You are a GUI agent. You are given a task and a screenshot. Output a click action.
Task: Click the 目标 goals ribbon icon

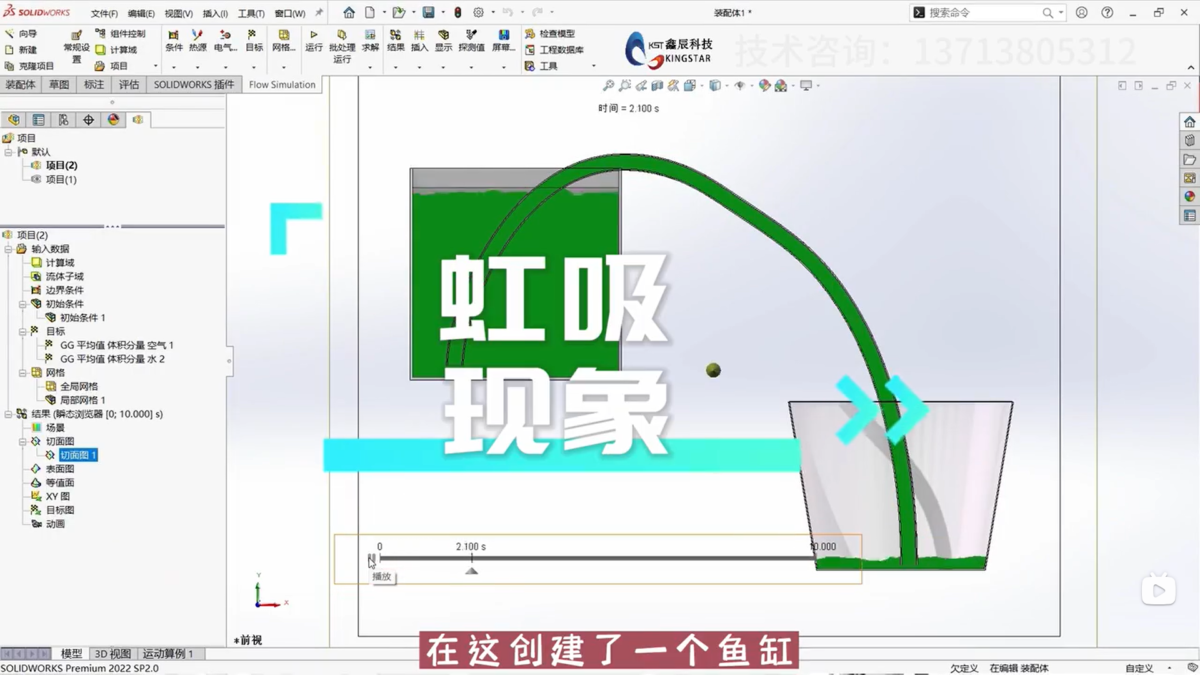pyautogui.click(x=254, y=40)
